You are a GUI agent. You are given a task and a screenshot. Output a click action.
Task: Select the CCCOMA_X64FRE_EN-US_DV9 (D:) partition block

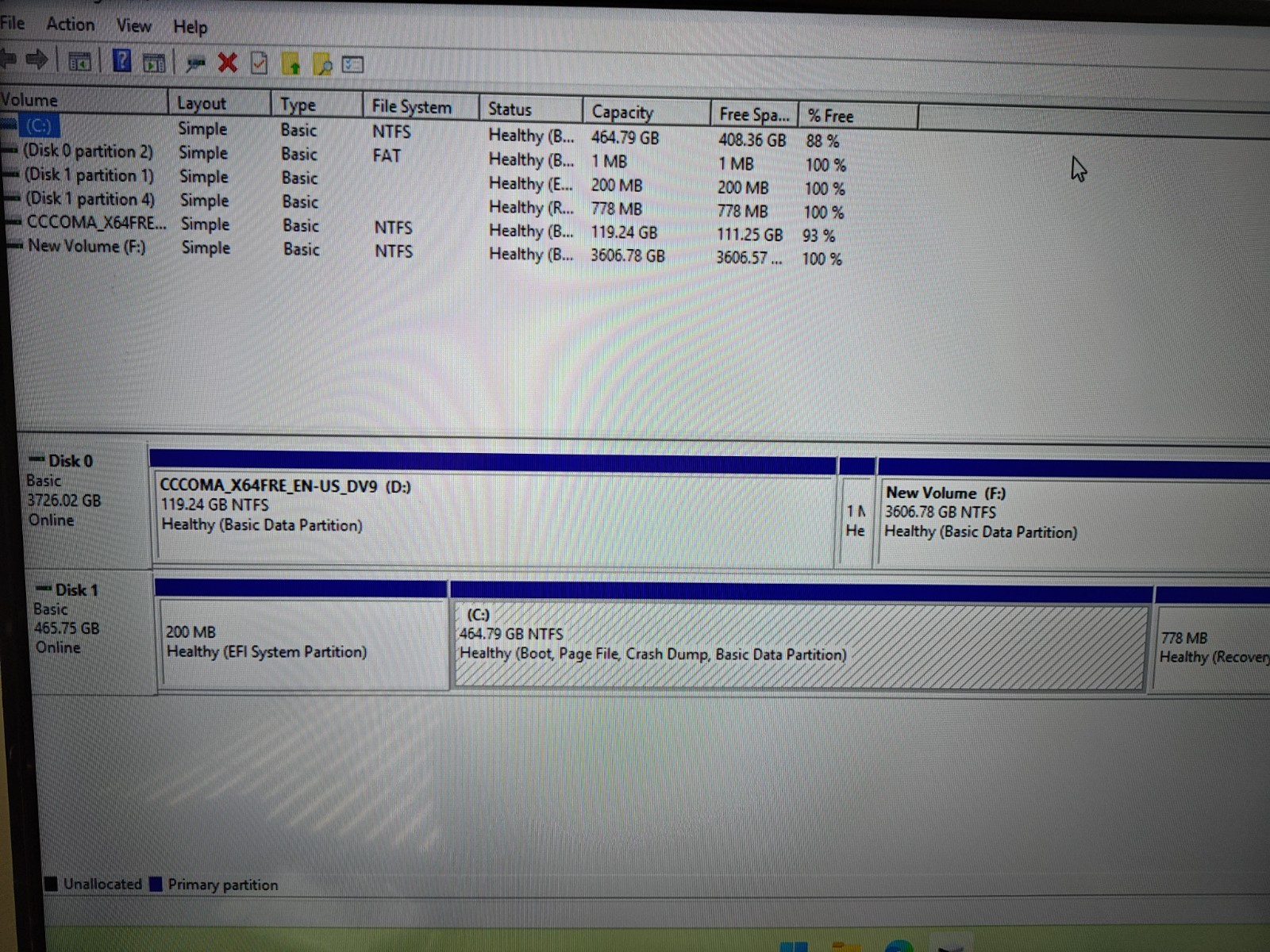coord(494,509)
